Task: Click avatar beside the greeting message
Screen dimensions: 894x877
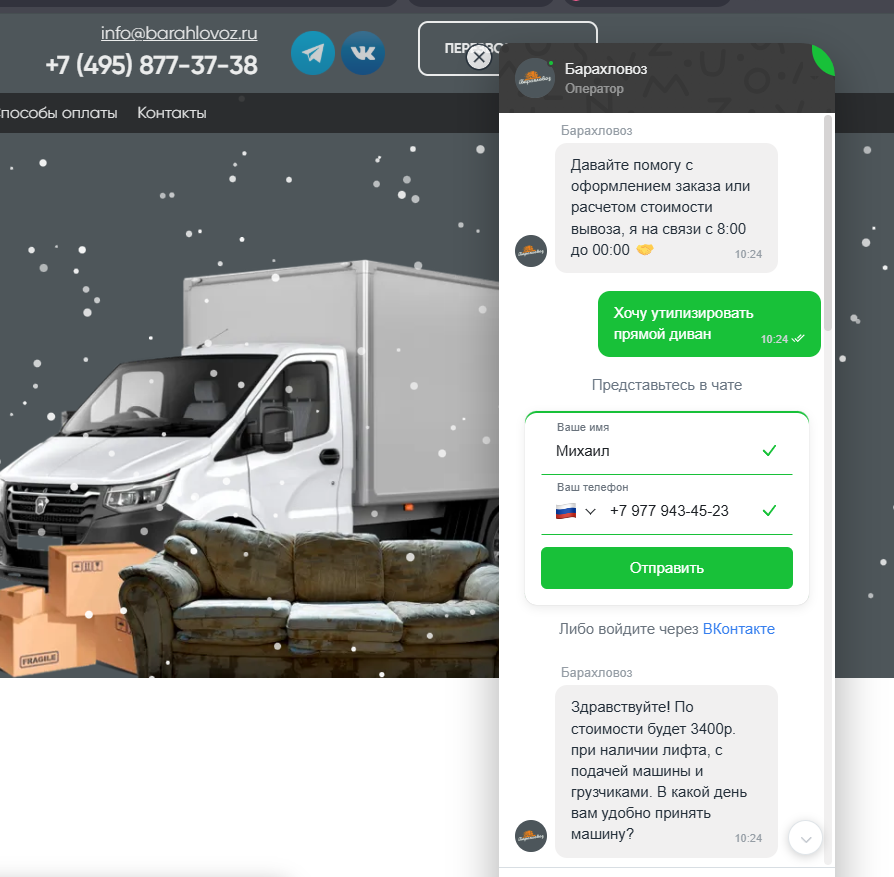Action: [x=530, y=251]
